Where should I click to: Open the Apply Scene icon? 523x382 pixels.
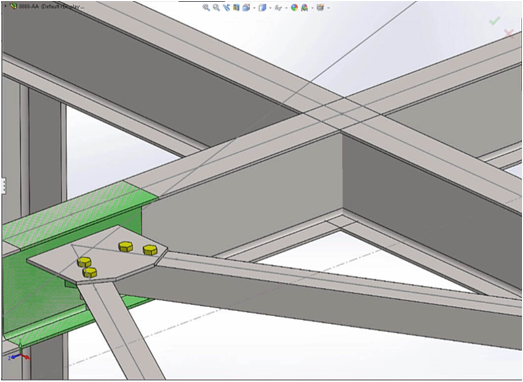304,7
